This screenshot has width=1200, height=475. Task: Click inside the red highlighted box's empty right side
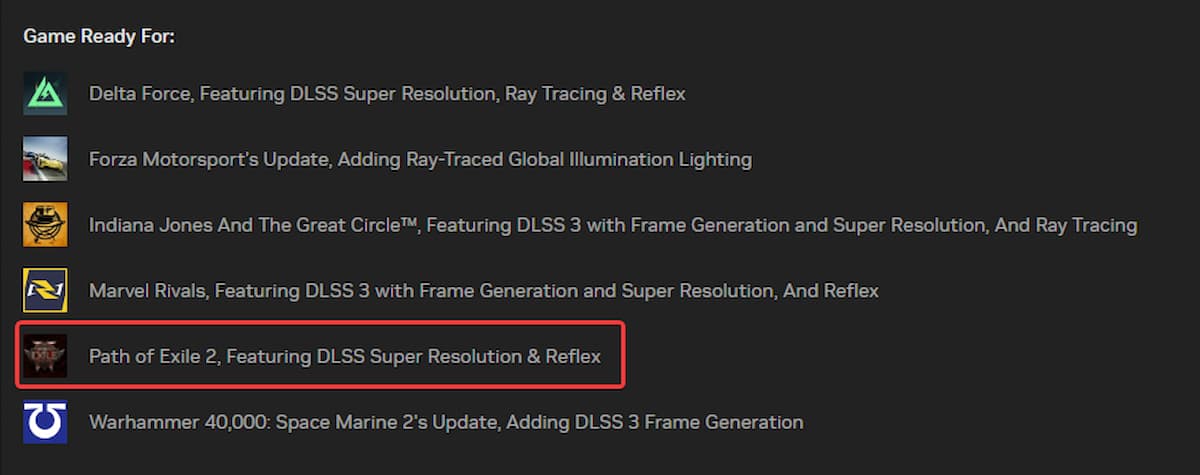612,355
